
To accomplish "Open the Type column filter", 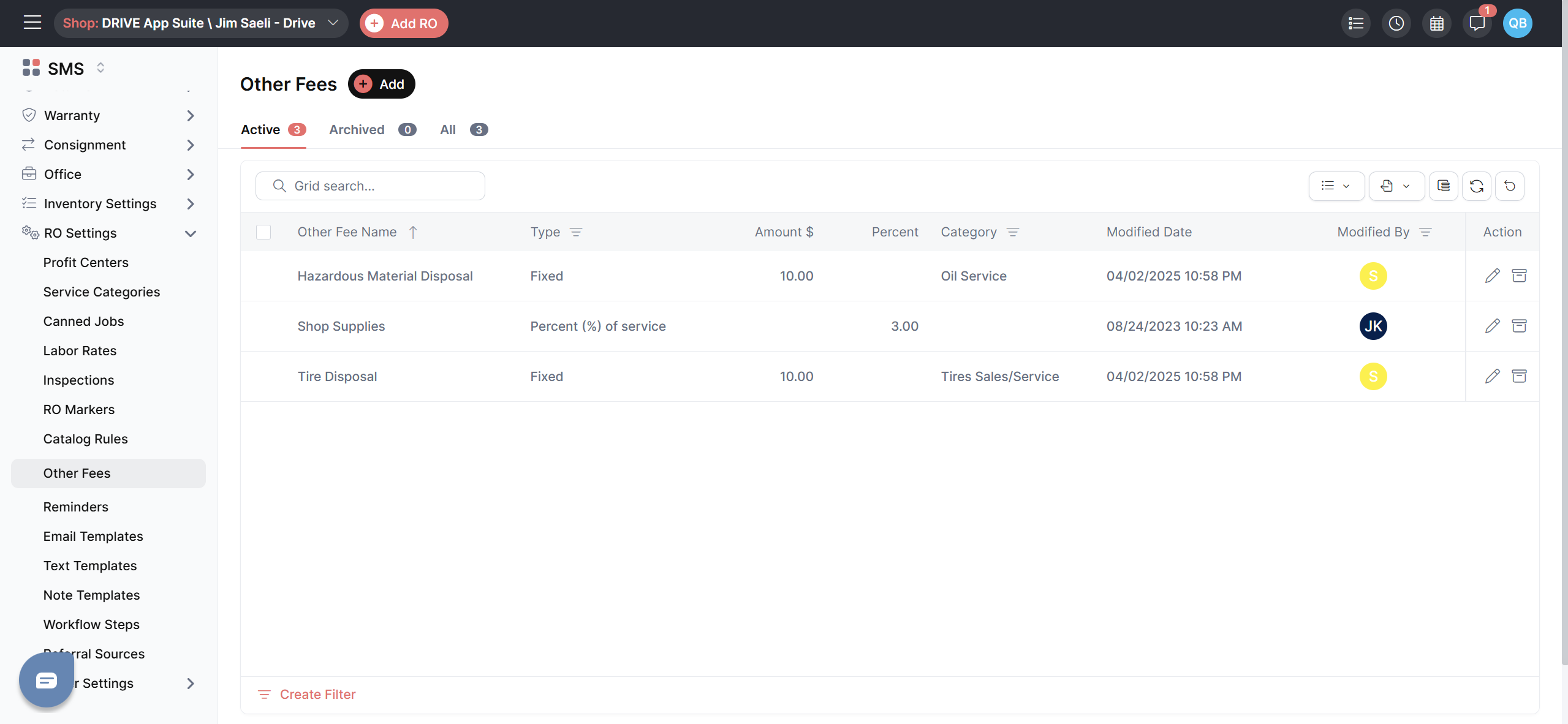I will (575, 232).
